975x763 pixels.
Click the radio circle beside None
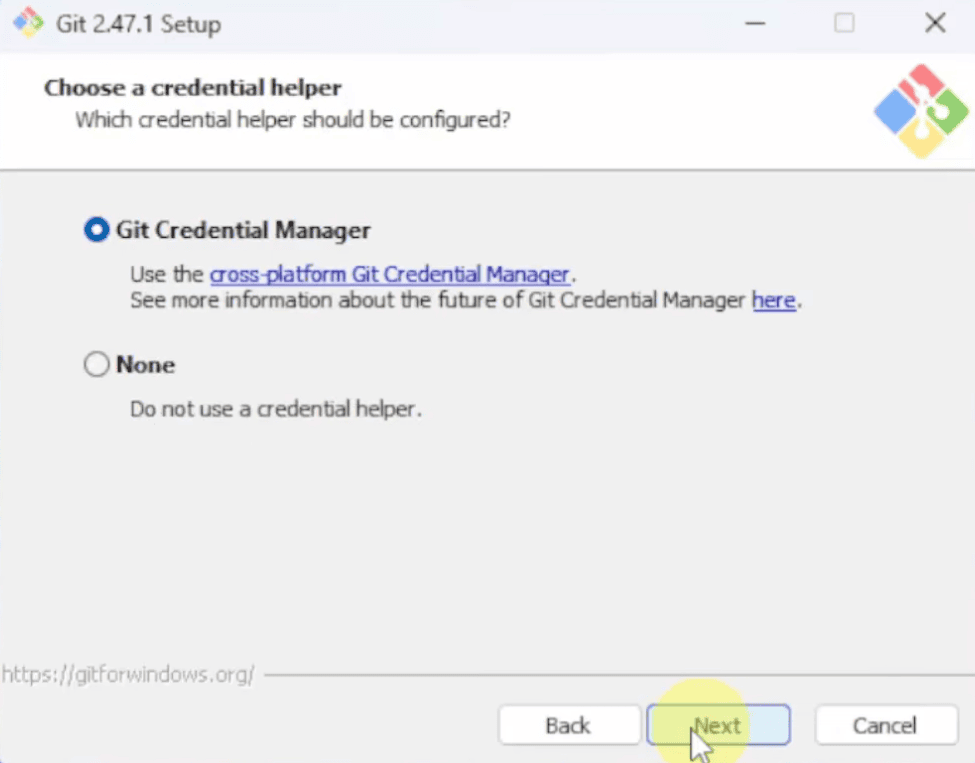tap(96, 364)
